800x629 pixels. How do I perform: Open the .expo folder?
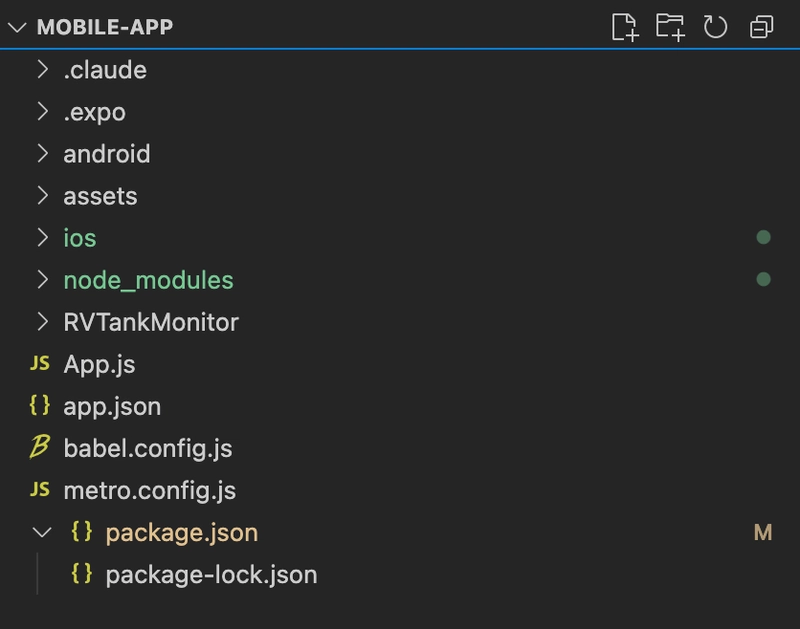point(94,112)
